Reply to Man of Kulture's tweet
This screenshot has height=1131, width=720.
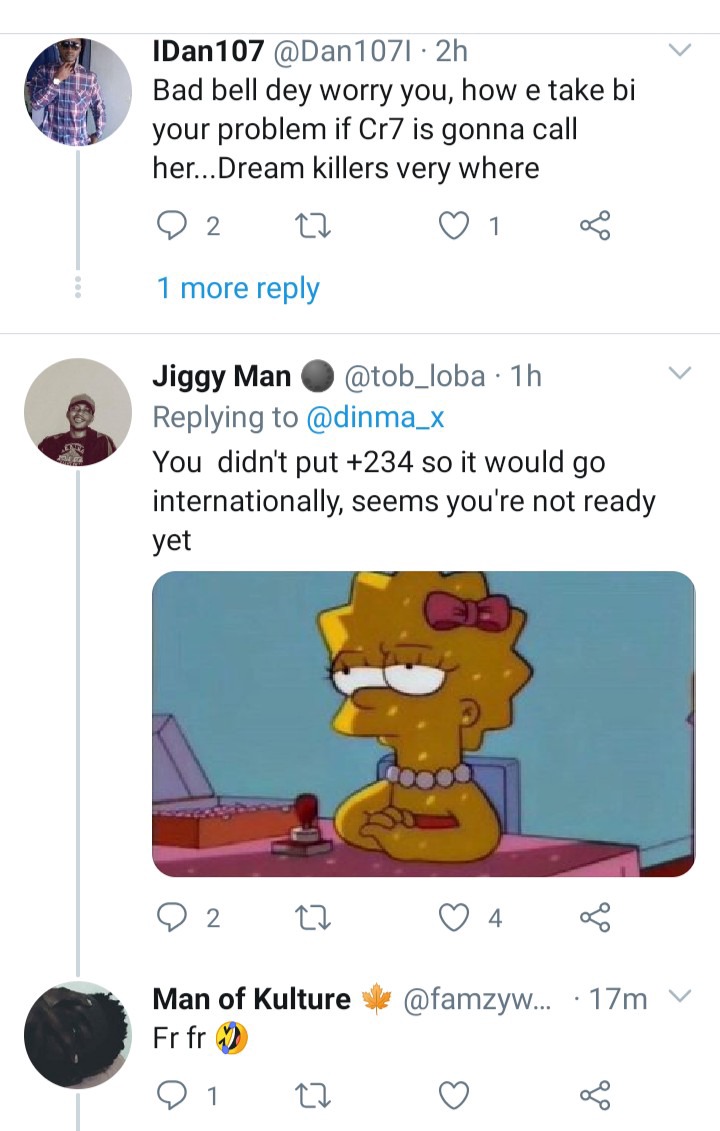(171, 1096)
